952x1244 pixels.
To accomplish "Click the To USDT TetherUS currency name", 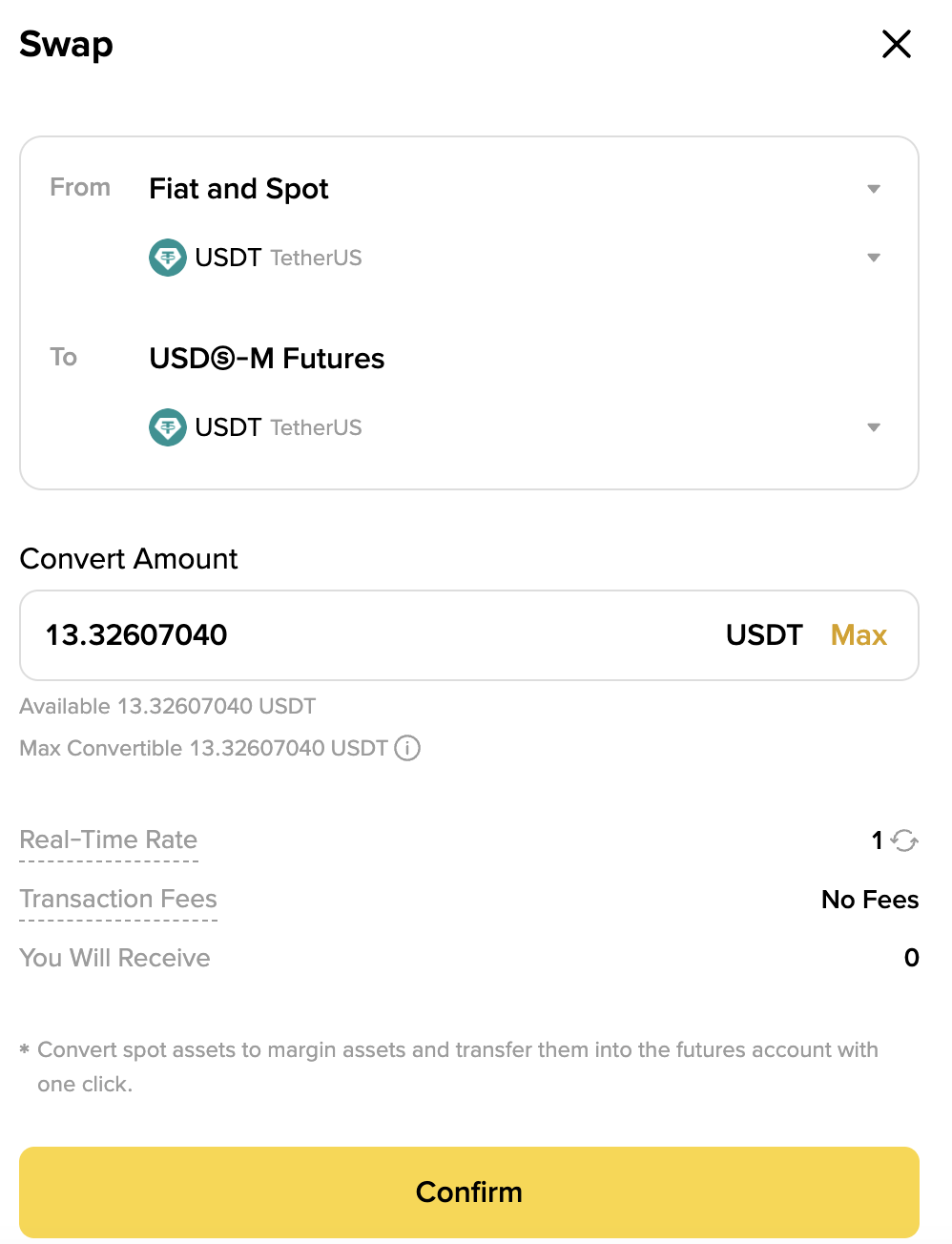I will click(x=278, y=427).
